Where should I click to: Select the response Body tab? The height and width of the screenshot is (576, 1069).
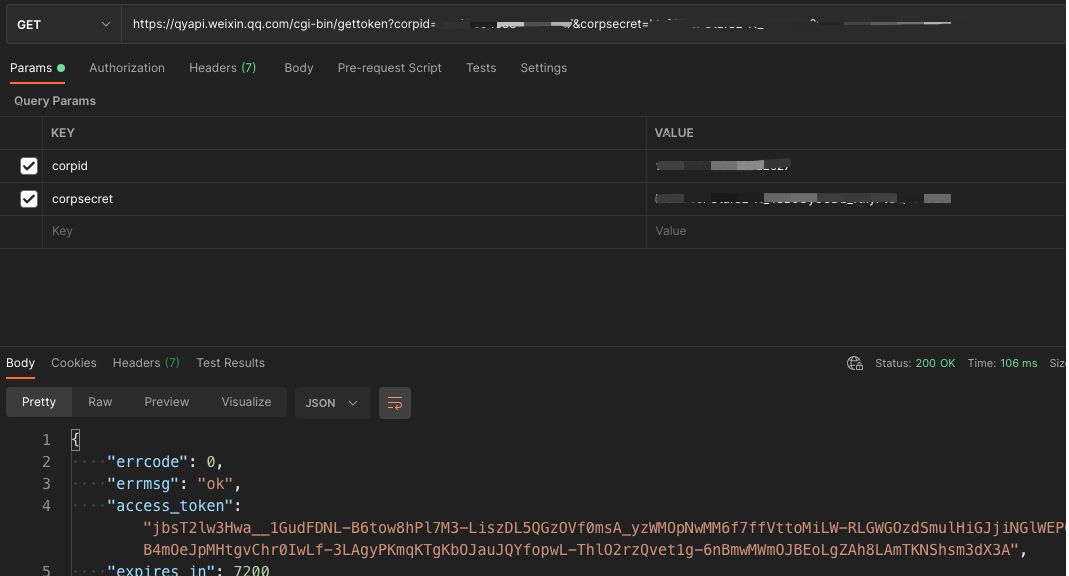[x=20, y=363]
